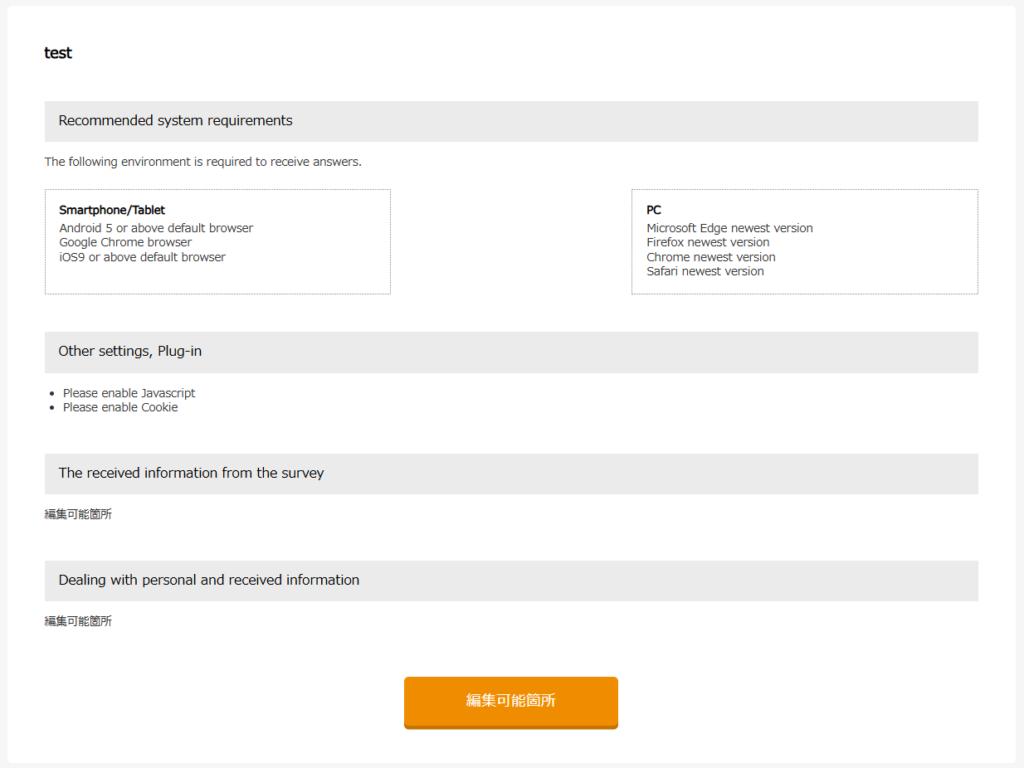Viewport: 1024px width, 768px height.
Task: Click the orange 編集可能箇所 button
Action: (511, 702)
